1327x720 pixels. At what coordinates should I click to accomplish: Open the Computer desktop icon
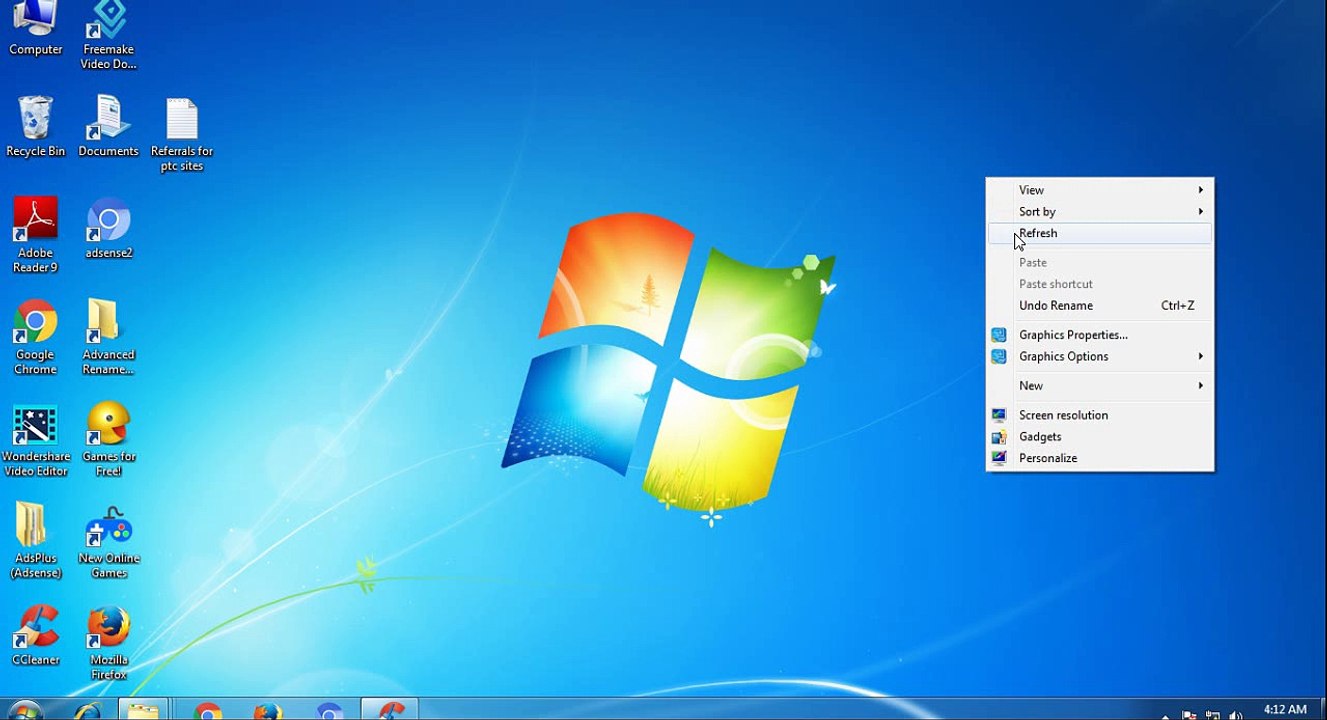pos(35,28)
